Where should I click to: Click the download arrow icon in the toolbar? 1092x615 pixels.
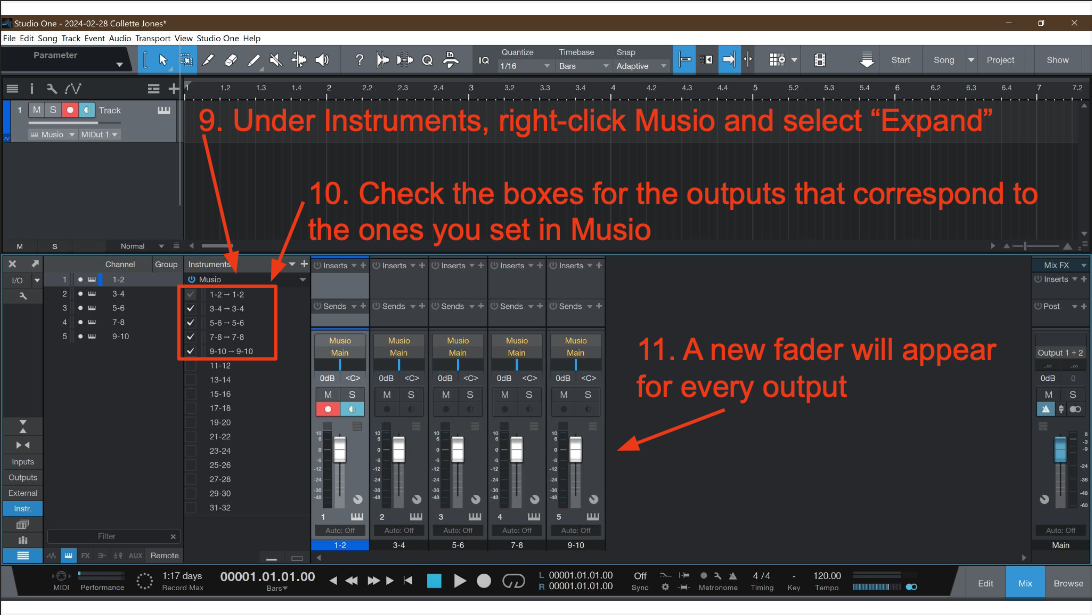tap(866, 61)
